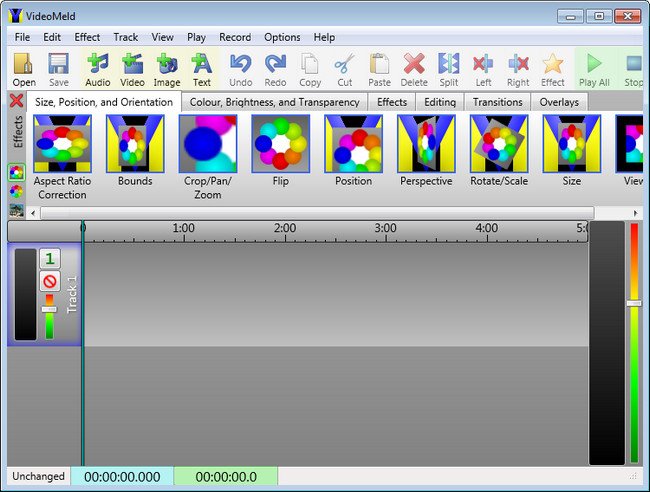
Task: Click the 1:00 mark on timeline ruler
Action: (x=184, y=228)
